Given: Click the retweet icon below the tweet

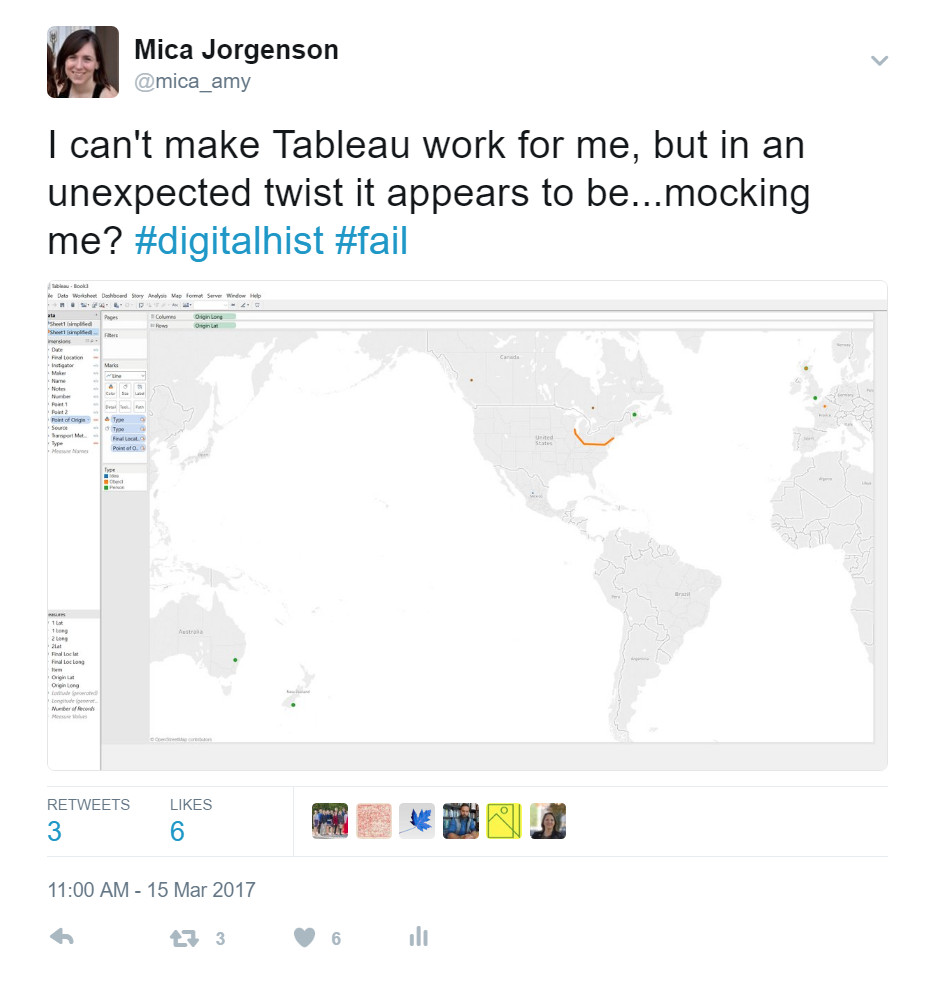Looking at the screenshot, I should click(183, 937).
